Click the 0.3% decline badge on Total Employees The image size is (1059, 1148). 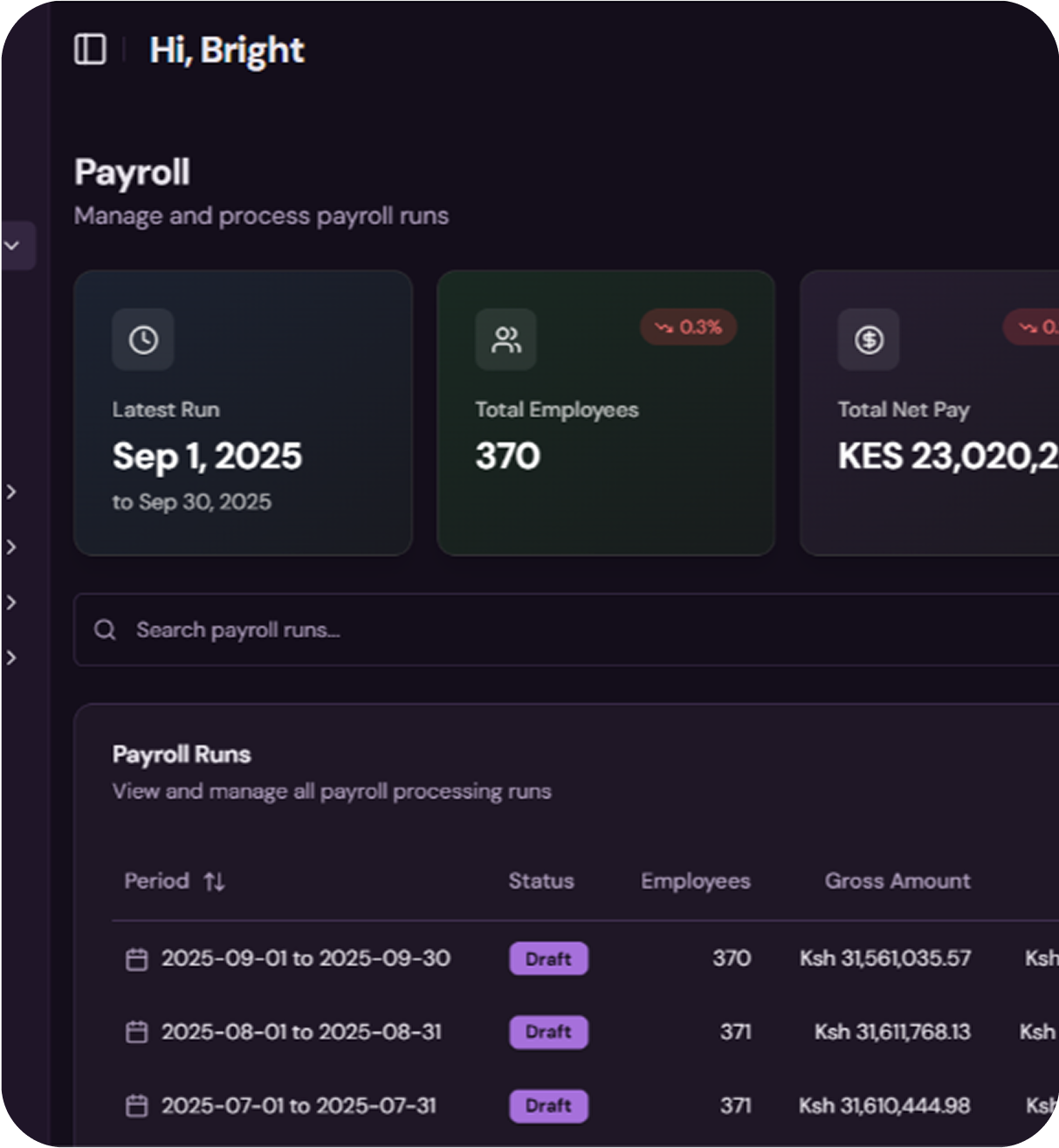[x=689, y=327]
